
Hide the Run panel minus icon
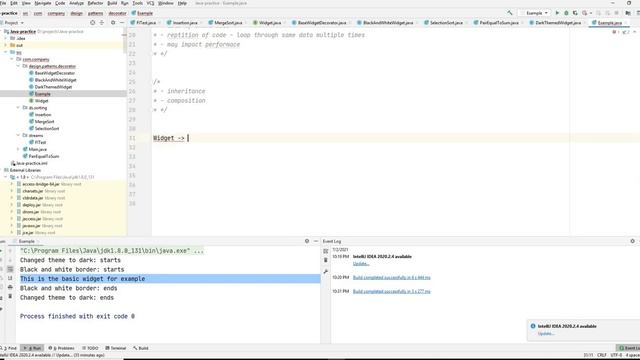coord(316,241)
